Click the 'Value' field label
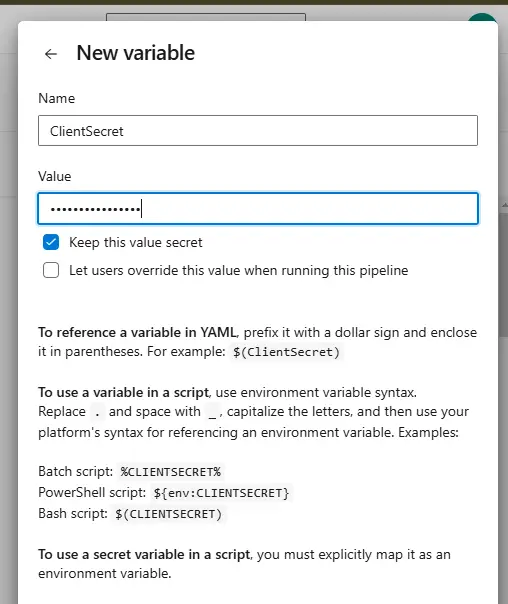Image resolution: width=508 pixels, height=604 pixels. click(x=55, y=176)
